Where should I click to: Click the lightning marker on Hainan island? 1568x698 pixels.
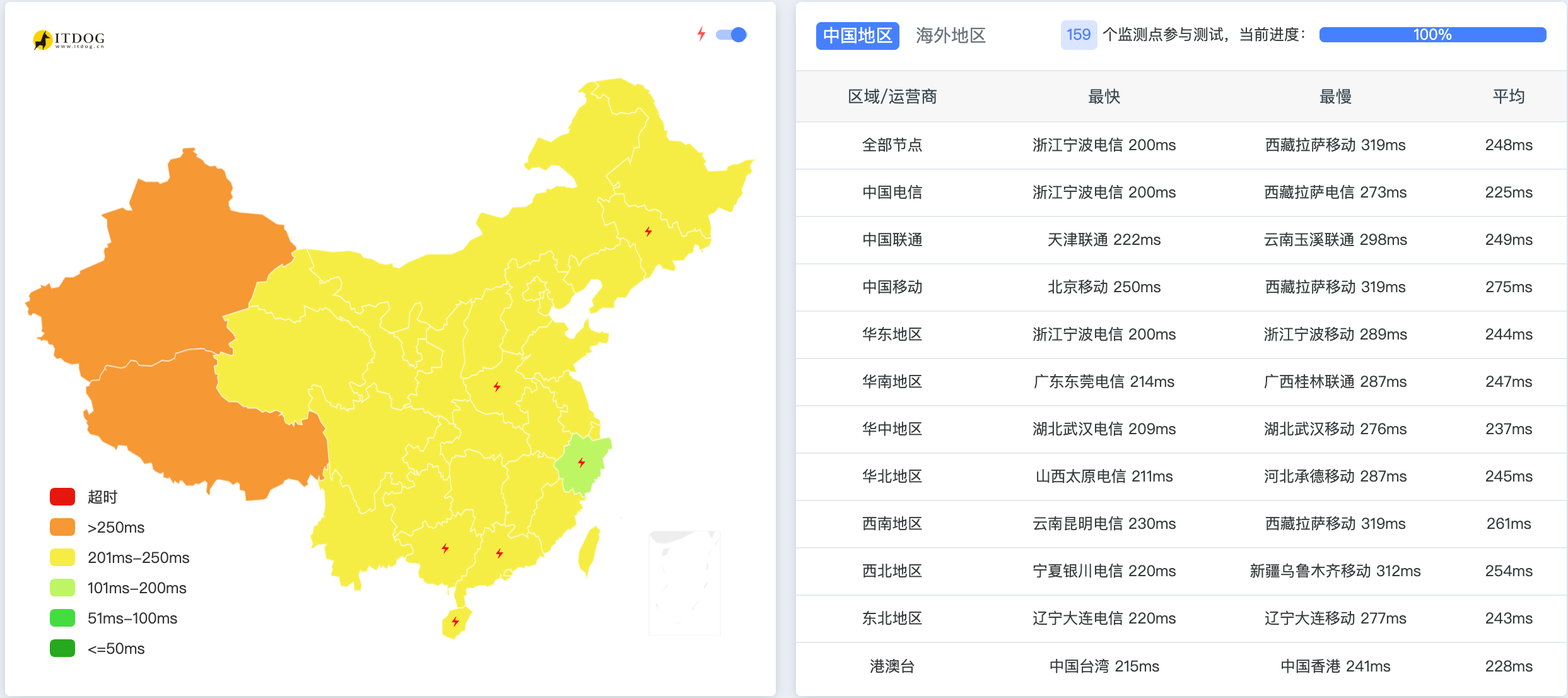[x=455, y=620]
